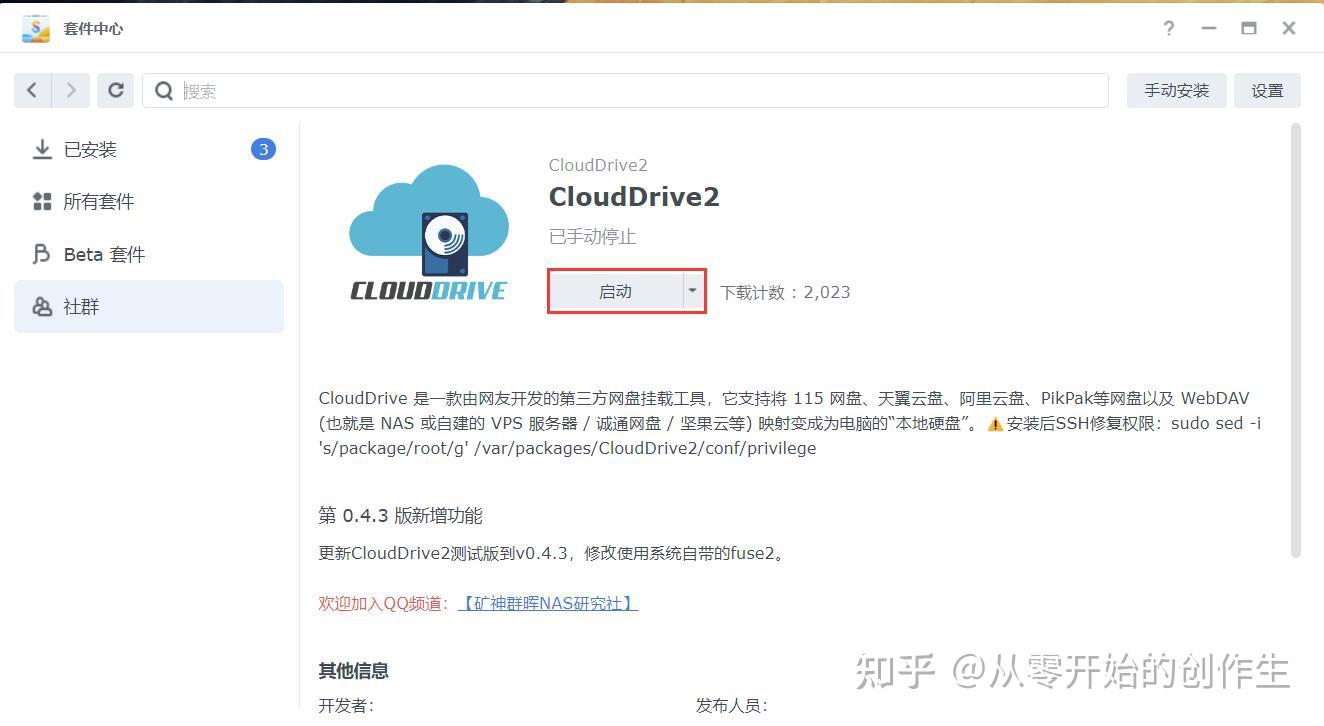Click the 开发者: label
1324x726 pixels.
coord(346,705)
